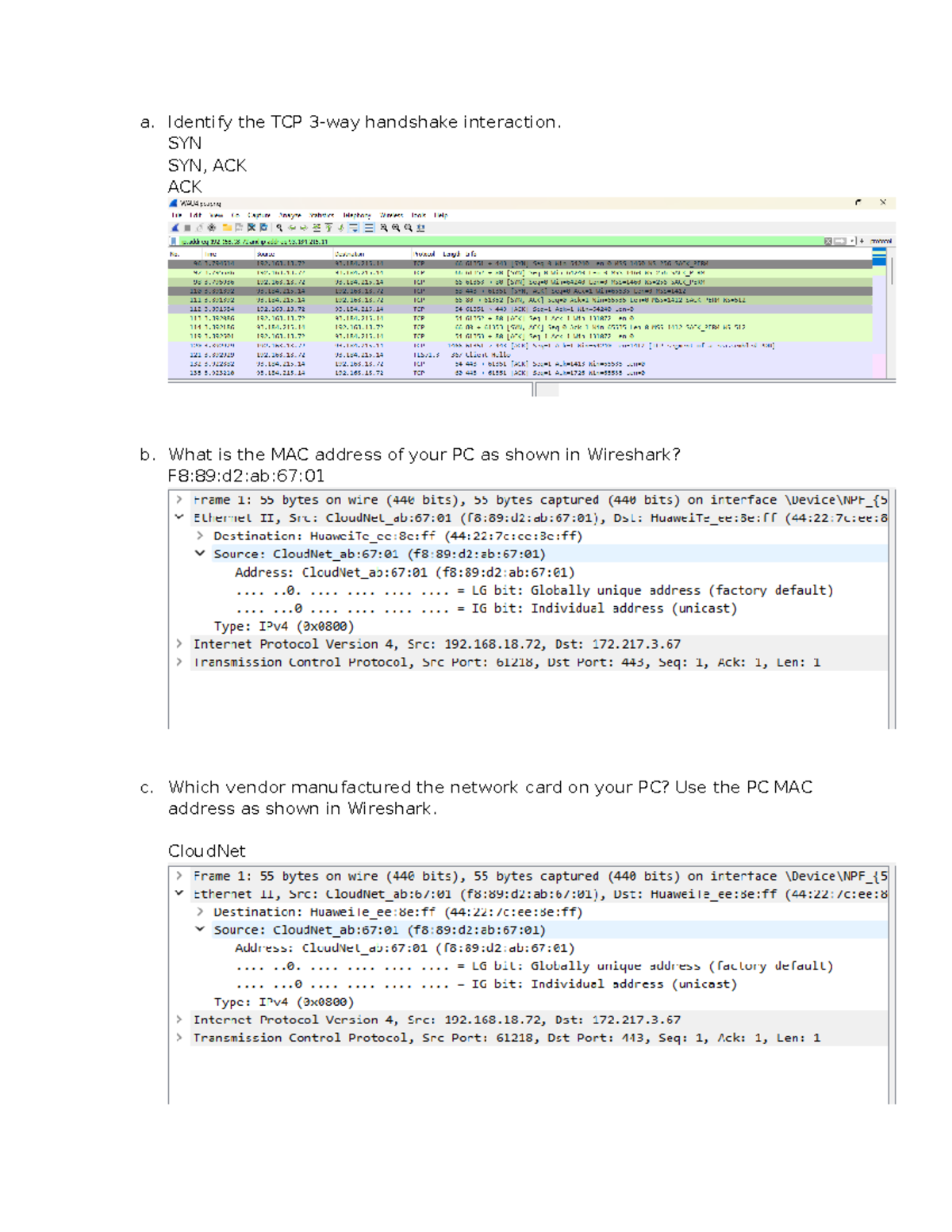952x1232 pixels.
Task: Toggle the Colorize packet list icon
Action: click(369, 228)
